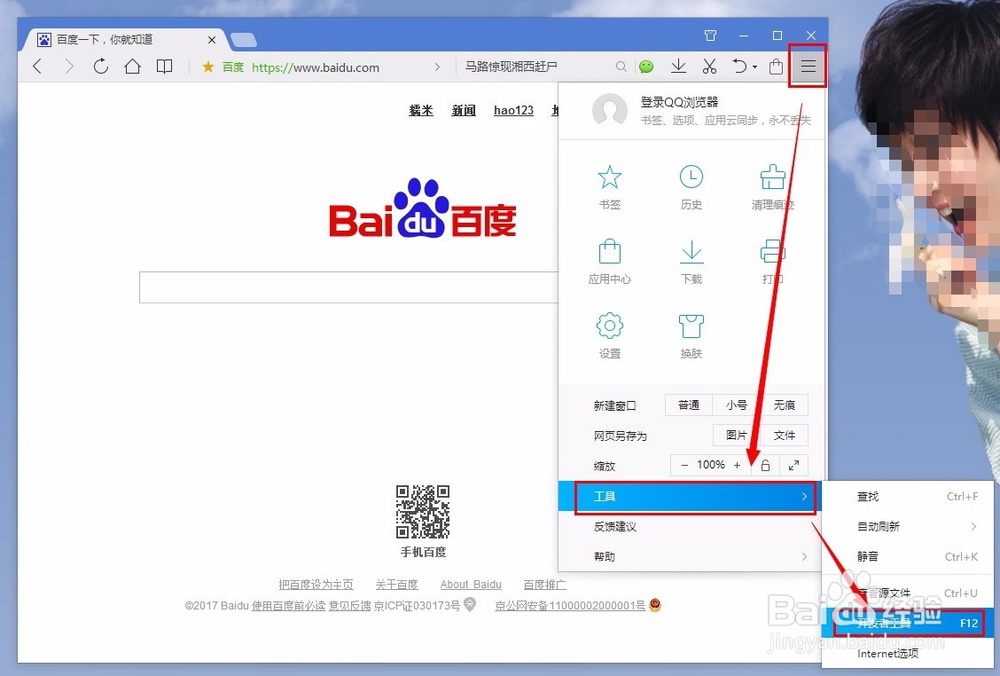Open the 新闻 news link
This screenshot has width=1000, height=676.
[x=464, y=110]
